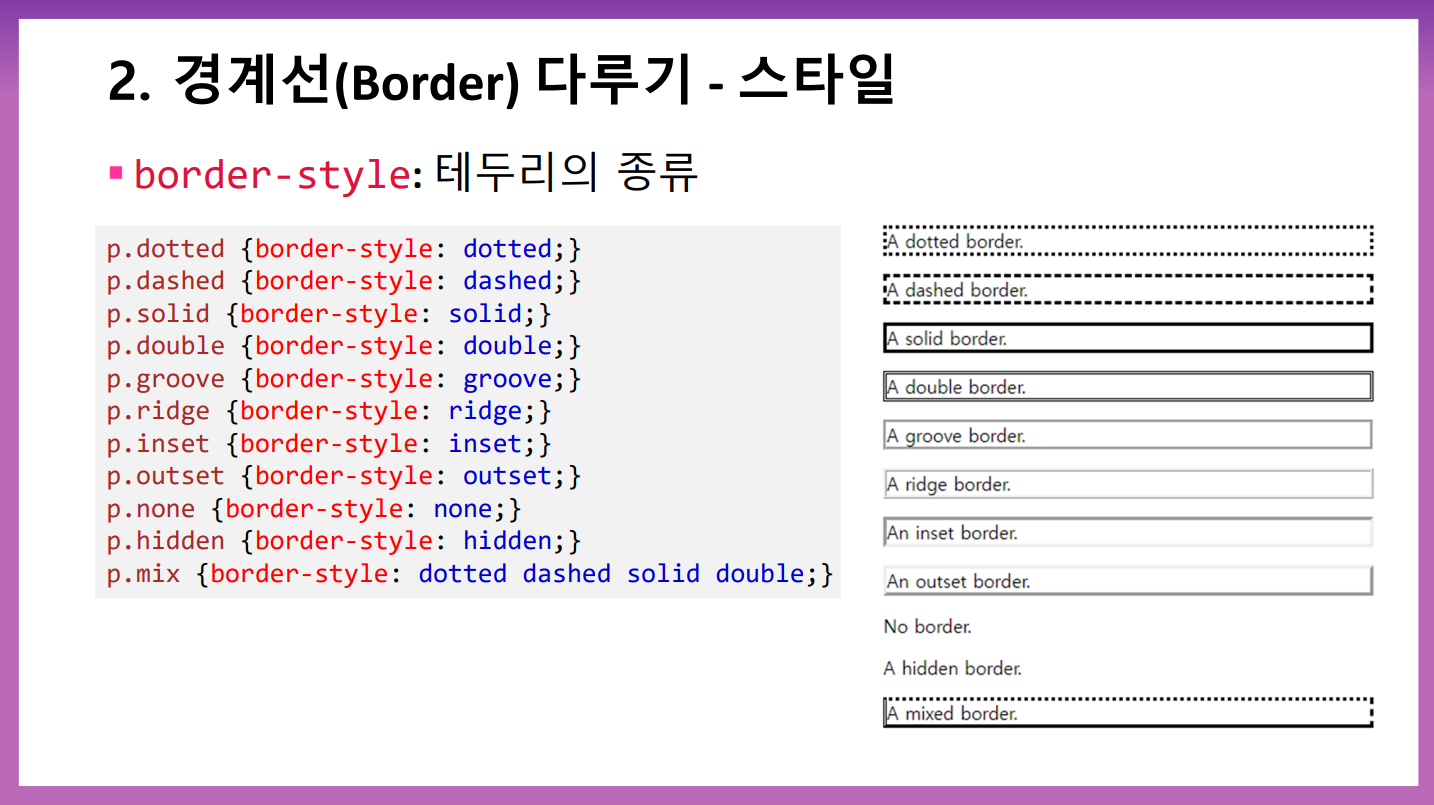Click the 'An outset border.' example box
The image size is (1434, 805).
[1128, 581]
